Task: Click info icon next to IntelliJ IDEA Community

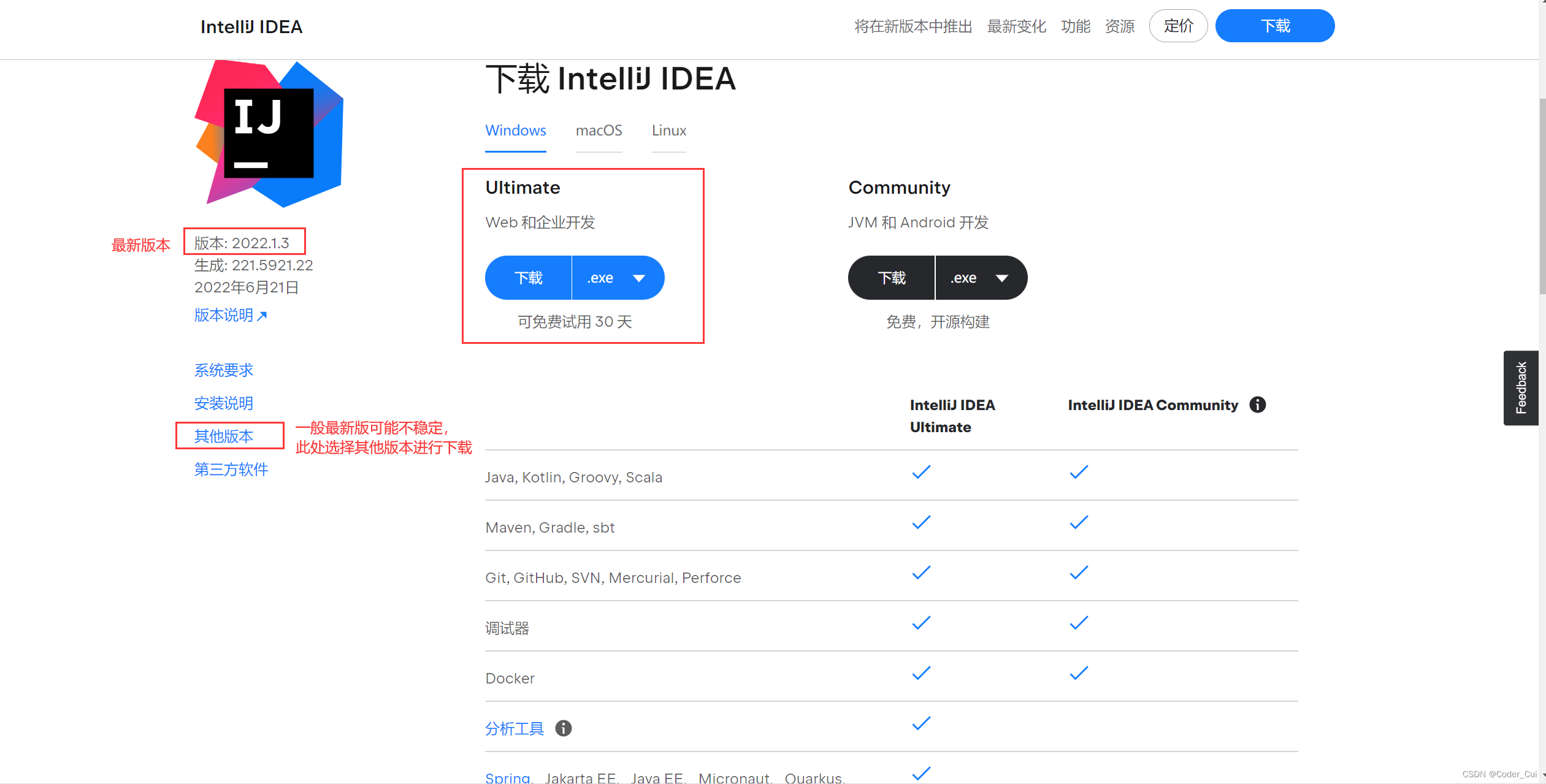Action: click(x=1257, y=405)
